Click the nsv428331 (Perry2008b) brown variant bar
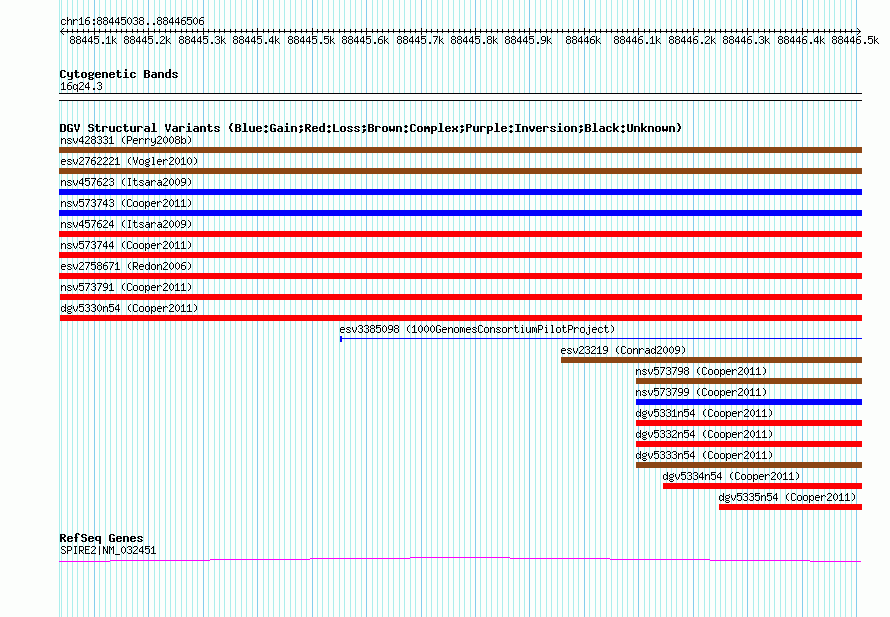Viewport: 890px width, 617px height. tap(460, 150)
